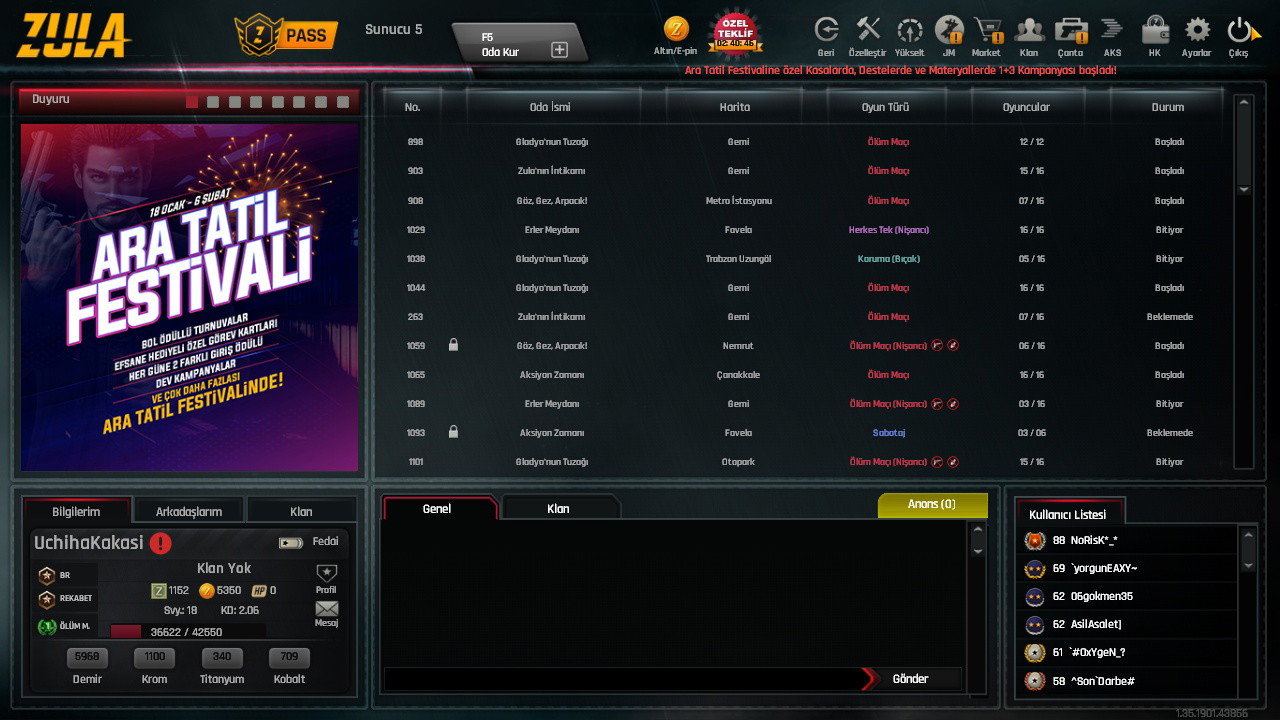Select the last announcement slide indicator
Viewport: 1280px width, 720px height.
tap(342, 102)
